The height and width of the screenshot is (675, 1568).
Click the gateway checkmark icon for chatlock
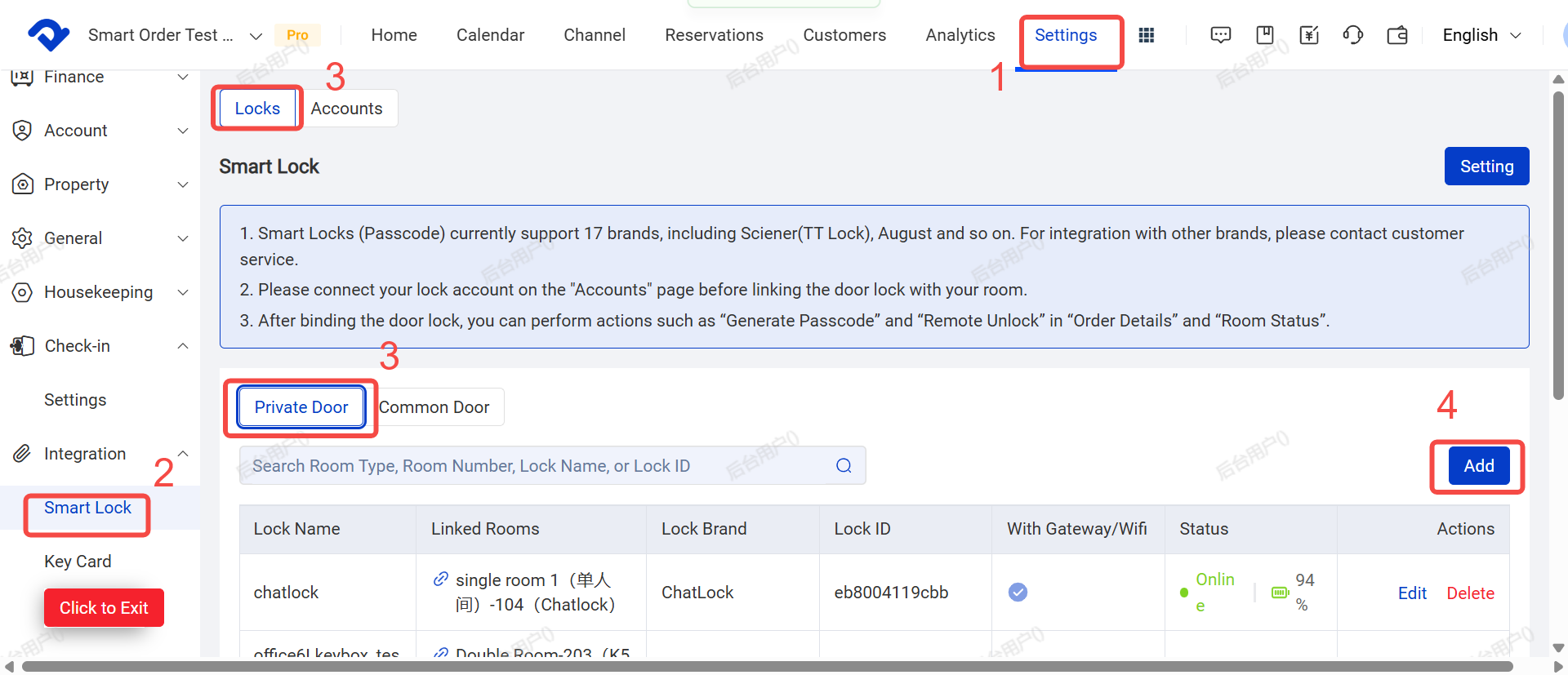coord(1018,592)
